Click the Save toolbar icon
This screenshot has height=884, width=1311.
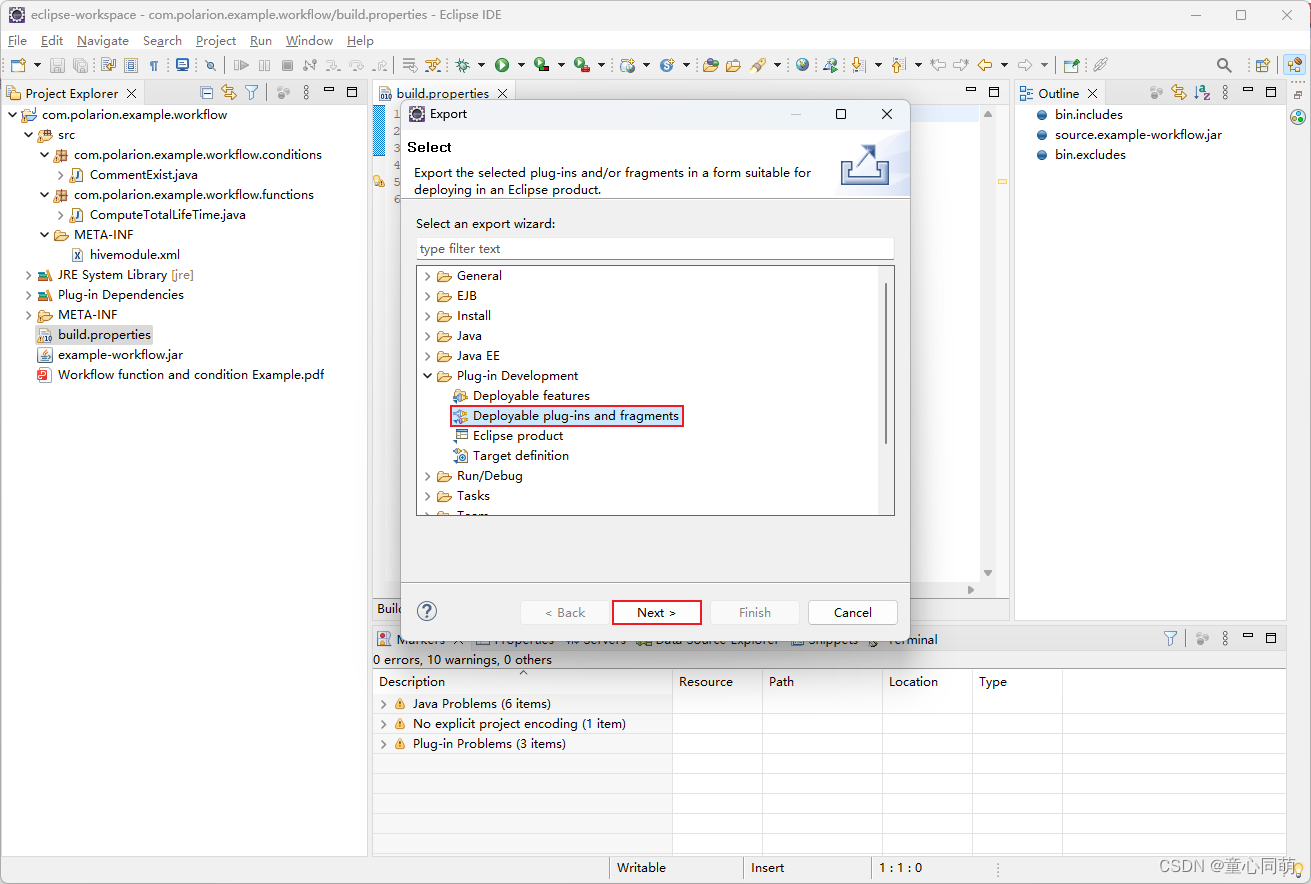coord(57,65)
